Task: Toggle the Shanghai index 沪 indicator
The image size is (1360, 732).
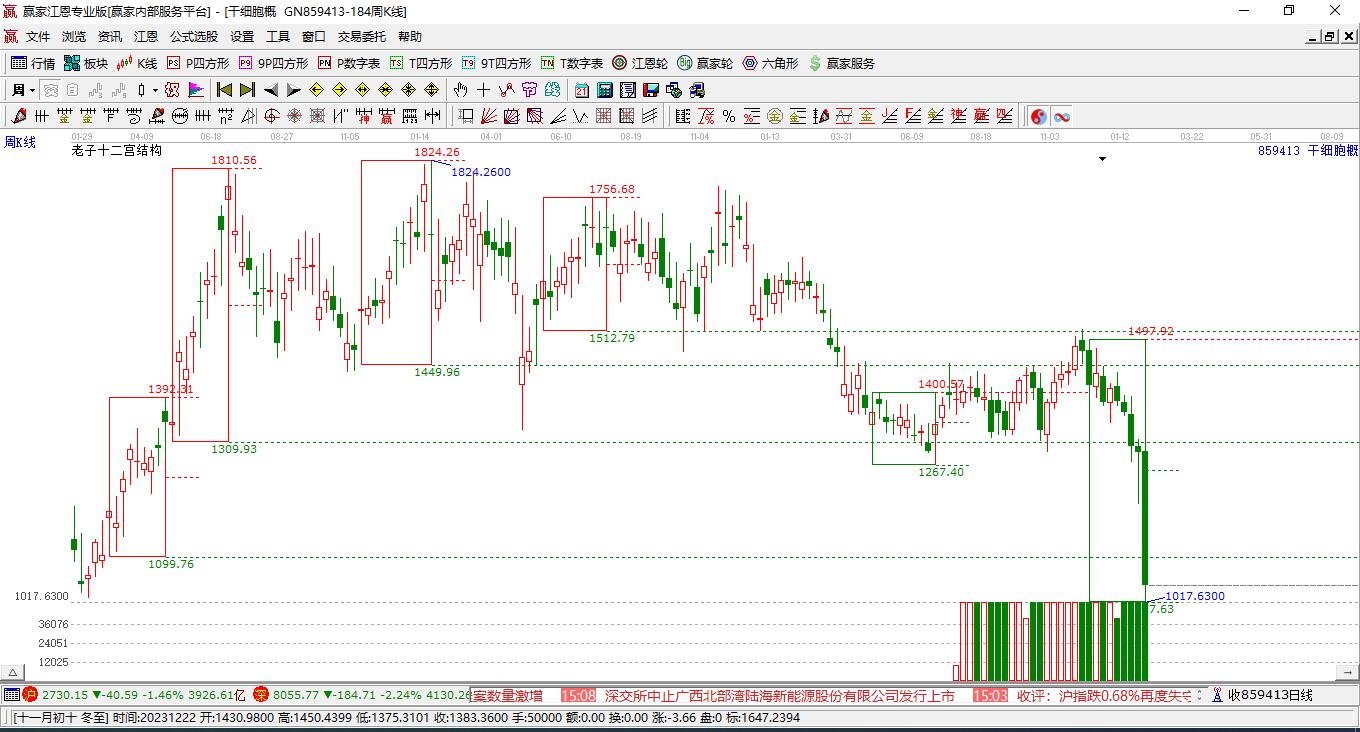Action: click(x=30, y=694)
